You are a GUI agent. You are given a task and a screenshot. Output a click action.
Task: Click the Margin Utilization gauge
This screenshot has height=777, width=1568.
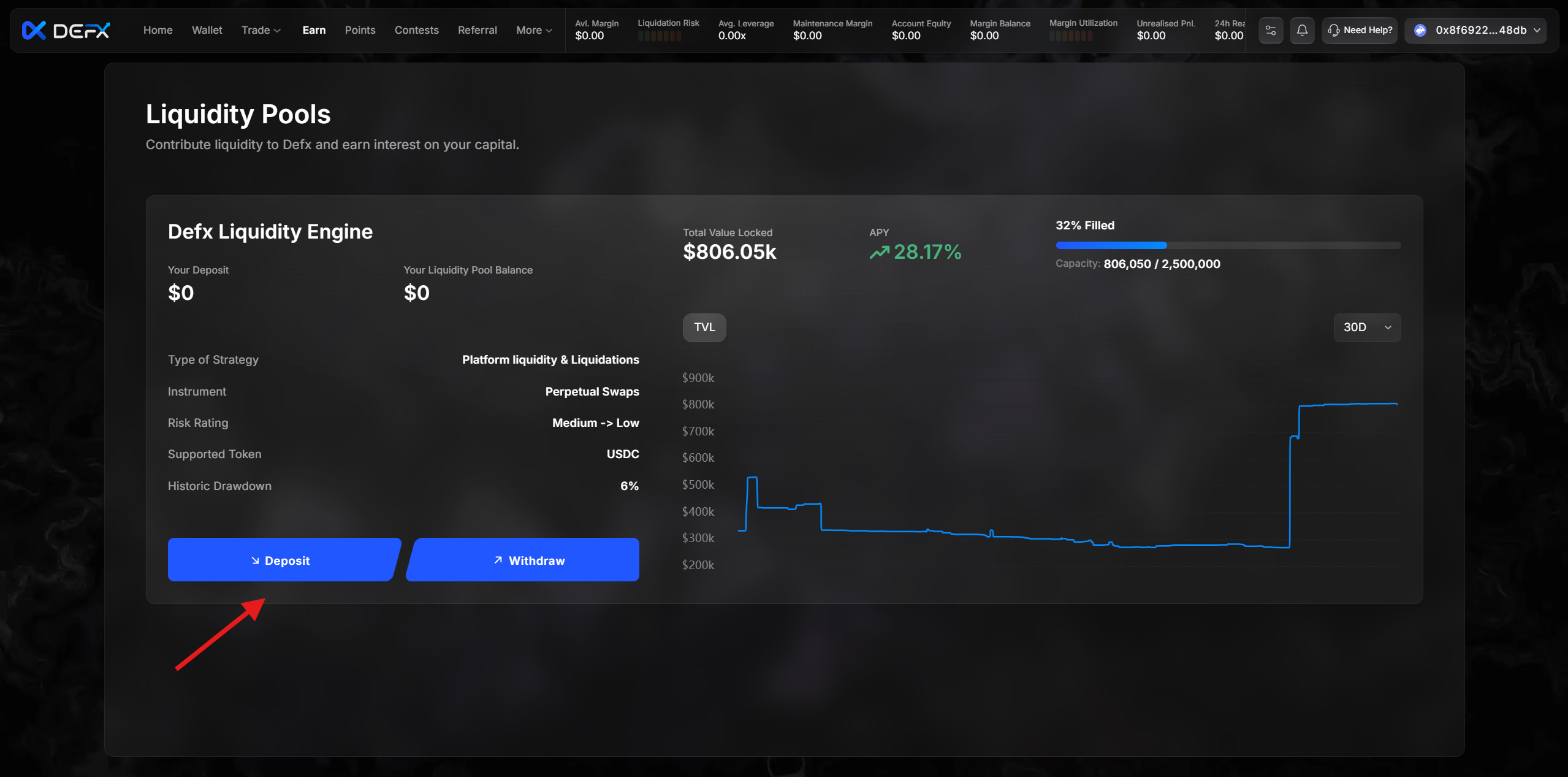click(x=1071, y=36)
